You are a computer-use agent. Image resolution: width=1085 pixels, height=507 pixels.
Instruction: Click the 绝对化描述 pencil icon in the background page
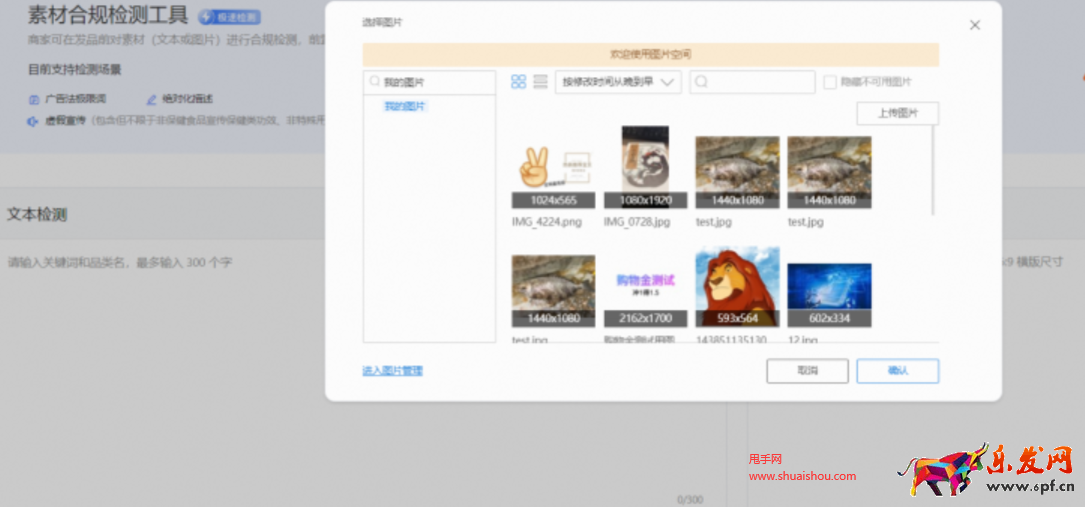coord(152,100)
